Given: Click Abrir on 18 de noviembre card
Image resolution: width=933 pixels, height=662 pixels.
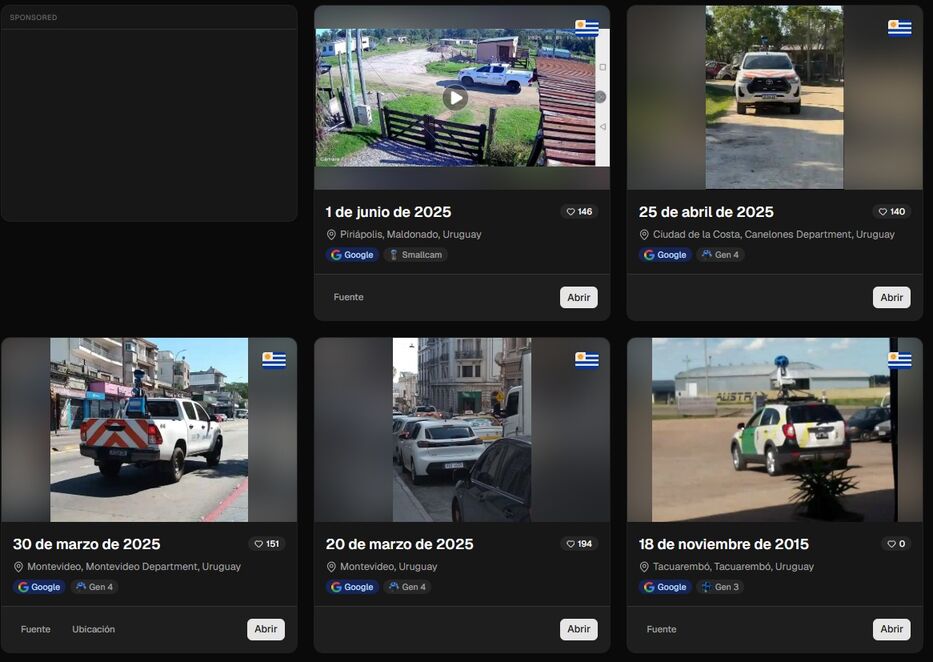Looking at the screenshot, I should pyautogui.click(x=892, y=629).
